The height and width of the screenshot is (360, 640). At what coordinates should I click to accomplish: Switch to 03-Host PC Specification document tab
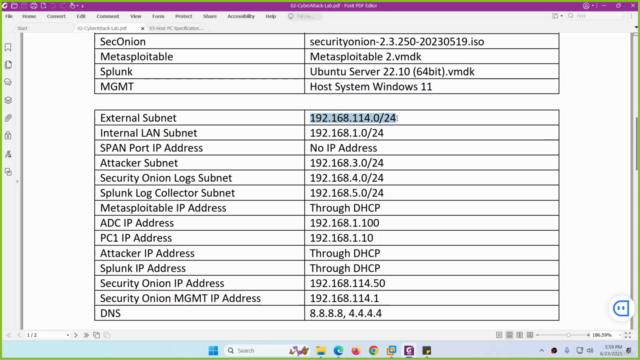[x=176, y=28]
